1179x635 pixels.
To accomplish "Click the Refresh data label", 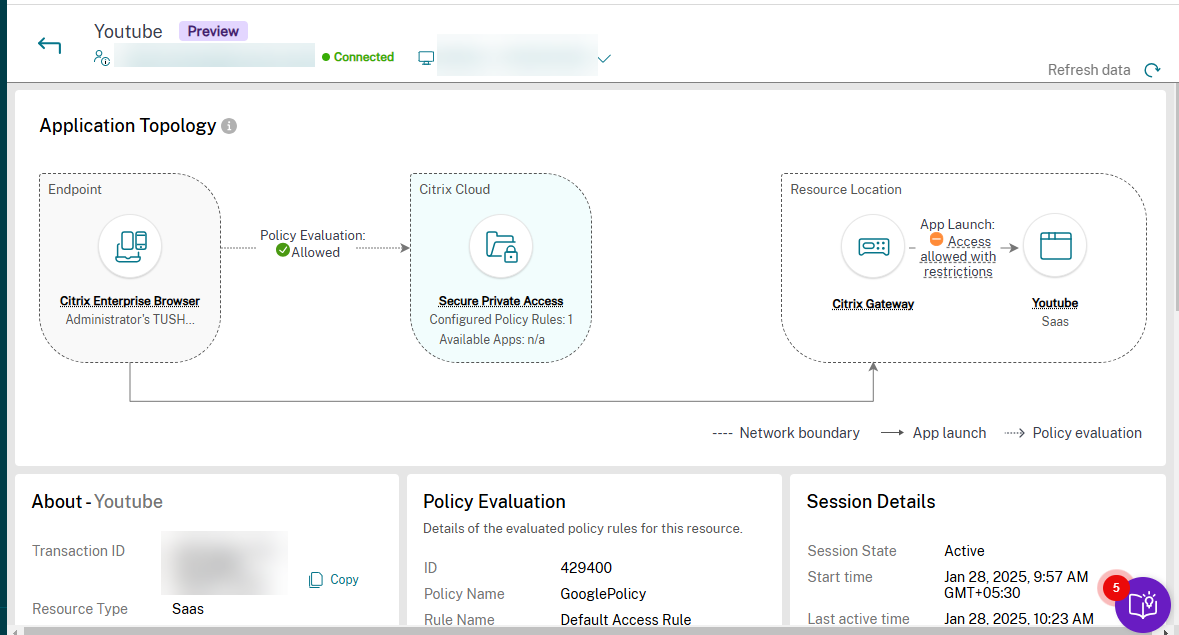I will coord(1089,70).
